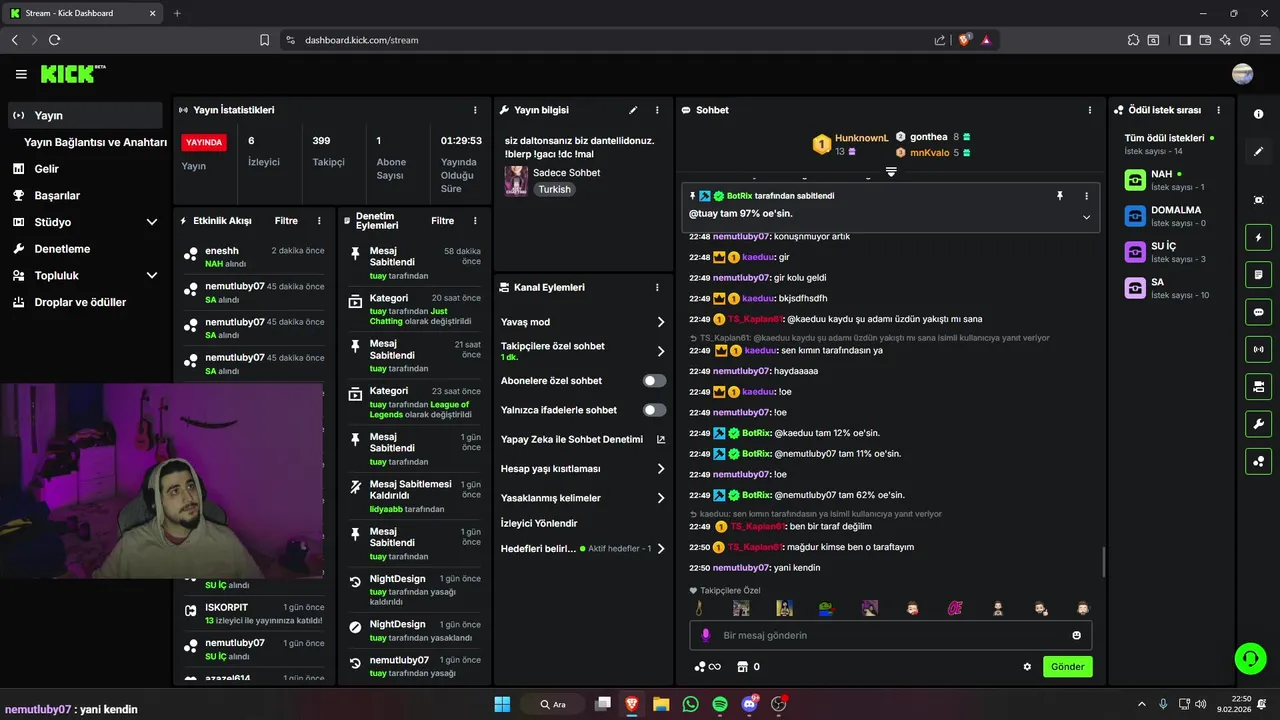Open Yasaklanmış kelimeler chevron
Screen dimensions: 1280x720
(x=661, y=498)
